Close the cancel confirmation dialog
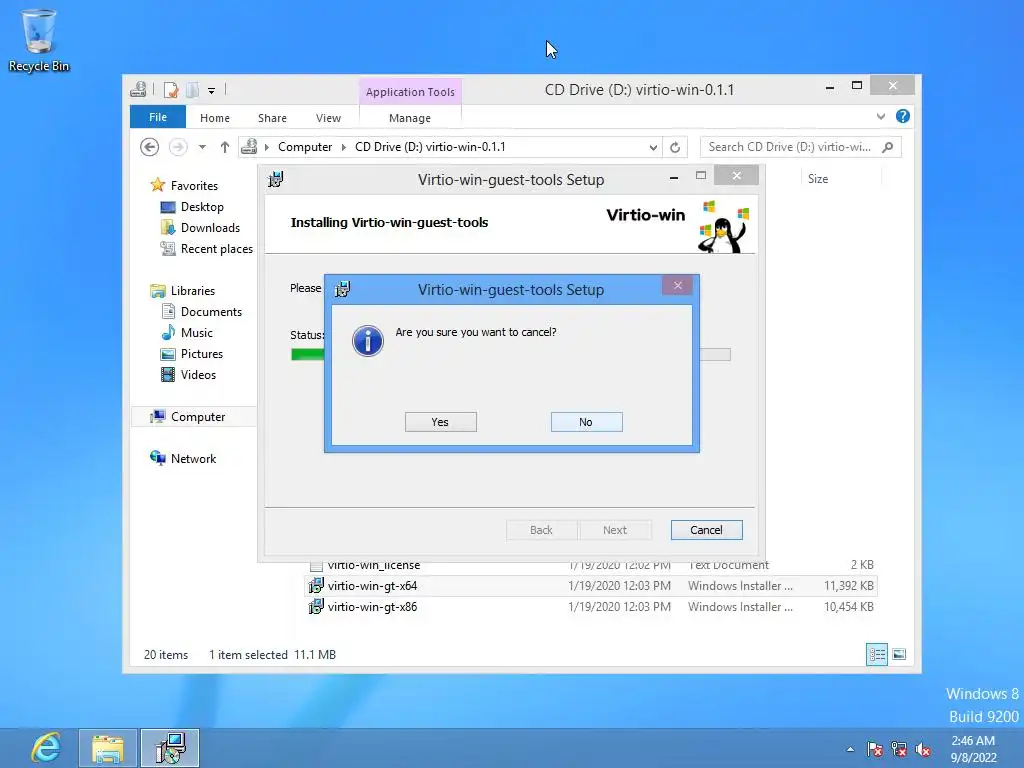The width and height of the screenshot is (1024, 768). (x=677, y=285)
